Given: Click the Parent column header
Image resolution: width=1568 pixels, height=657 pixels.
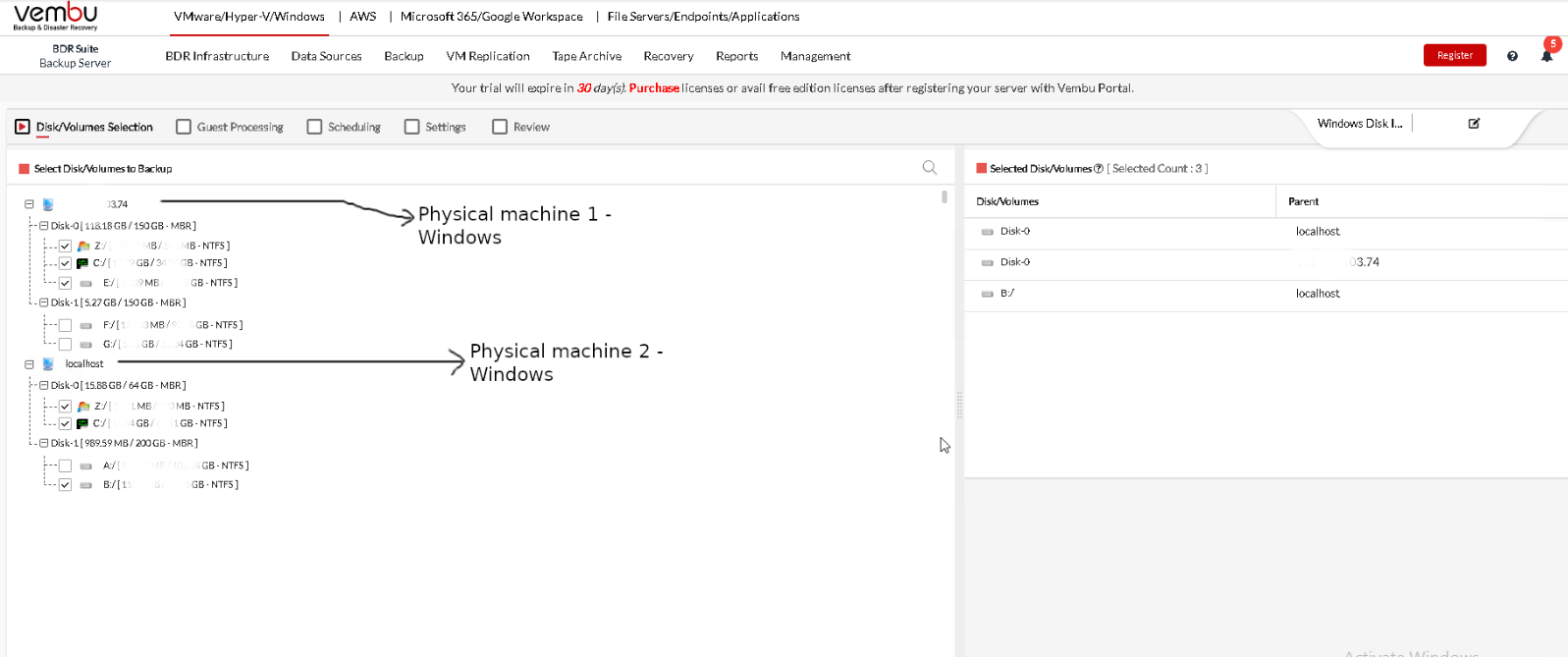Looking at the screenshot, I should click(1304, 201).
